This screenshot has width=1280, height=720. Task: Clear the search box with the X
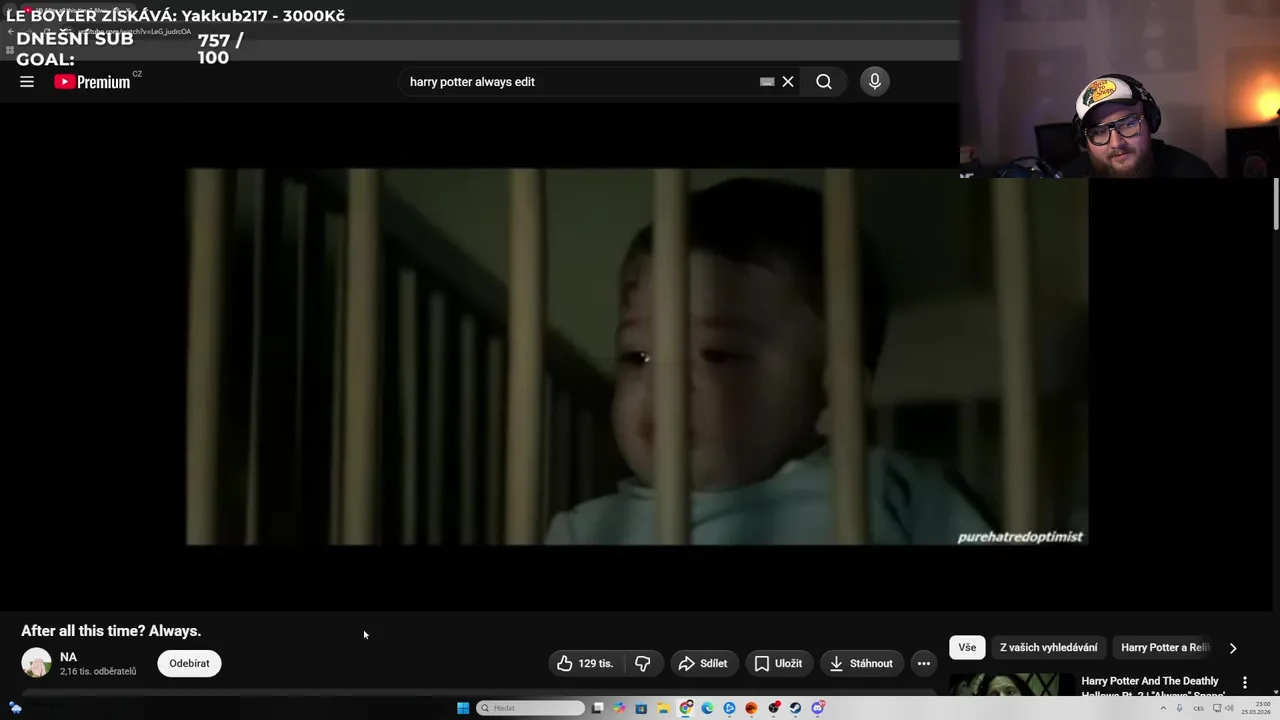point(788,82)
